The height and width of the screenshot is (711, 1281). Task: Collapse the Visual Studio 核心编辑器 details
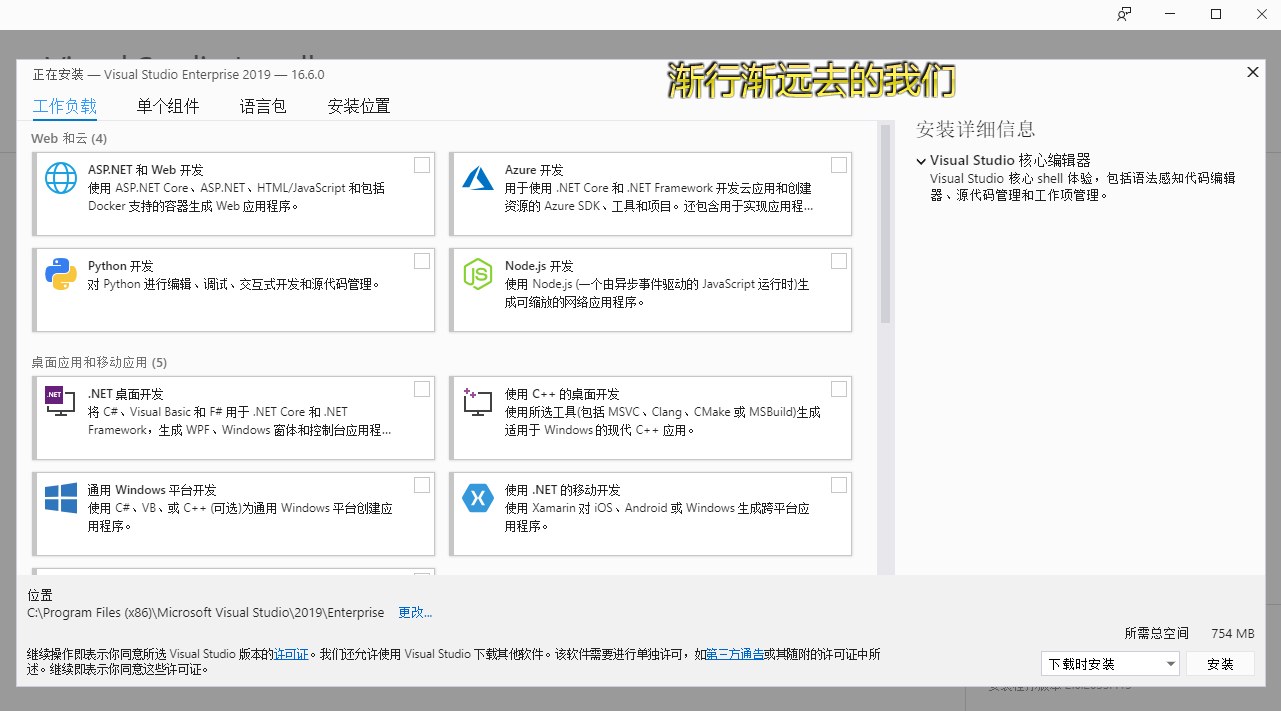click(x=921, y=160)
